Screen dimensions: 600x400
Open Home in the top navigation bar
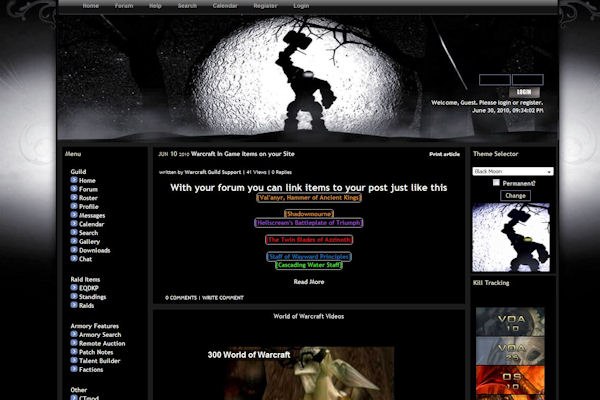pyautogui.click(x=91, y=6)
